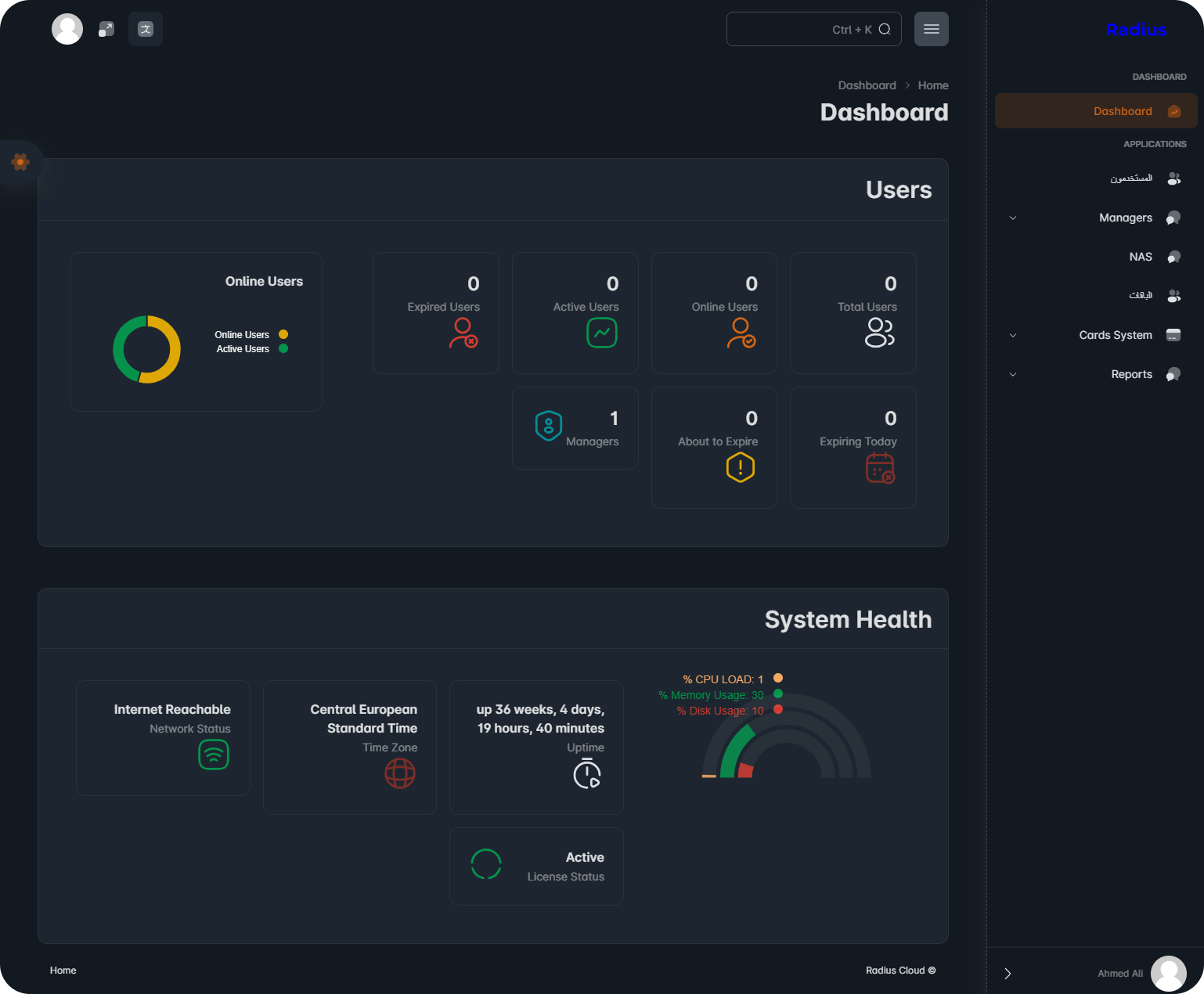This screenshot has height=994, width=1204.
Task: Expand the Managers submenu chevron
Action: pos(1013,218)
